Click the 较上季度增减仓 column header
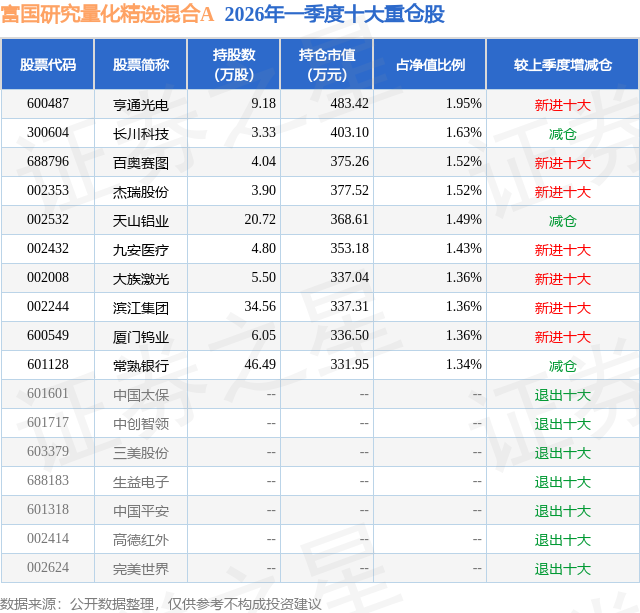Viewport: 640px width, 613px height. [x=562, y=64]
